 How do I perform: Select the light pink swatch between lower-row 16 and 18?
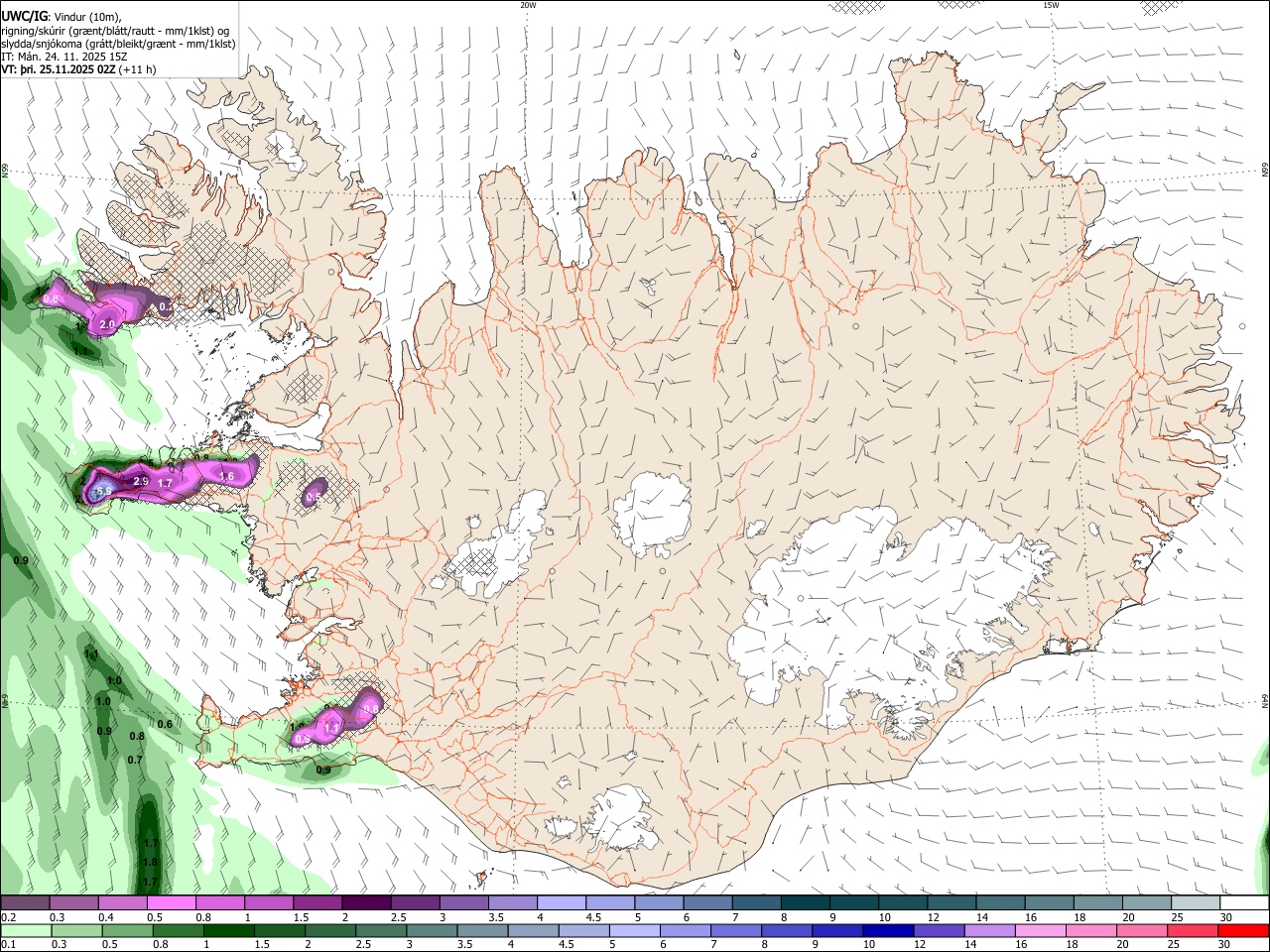tap(1041, 930)
